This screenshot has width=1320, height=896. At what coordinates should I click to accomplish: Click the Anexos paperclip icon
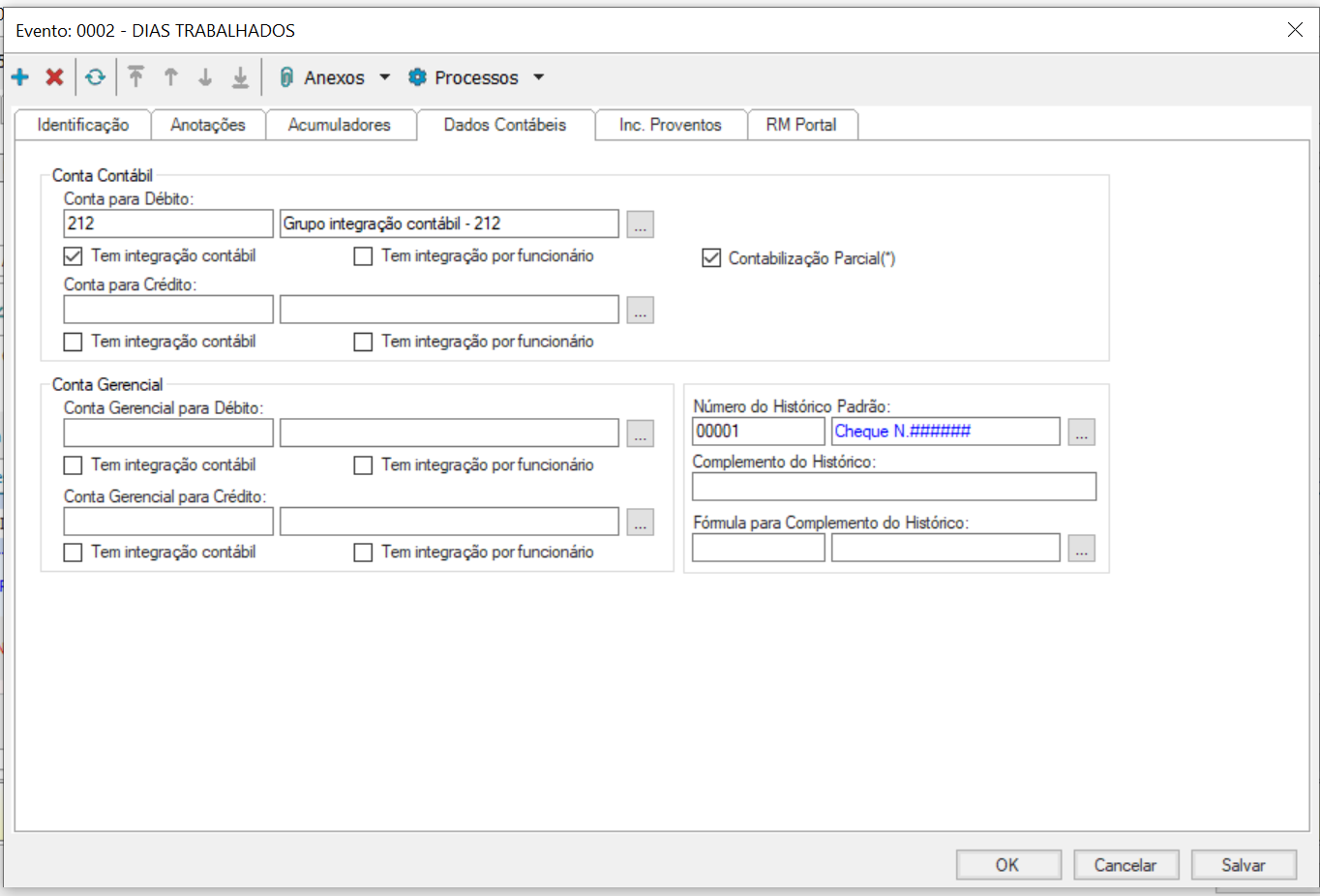coord(286,77)
